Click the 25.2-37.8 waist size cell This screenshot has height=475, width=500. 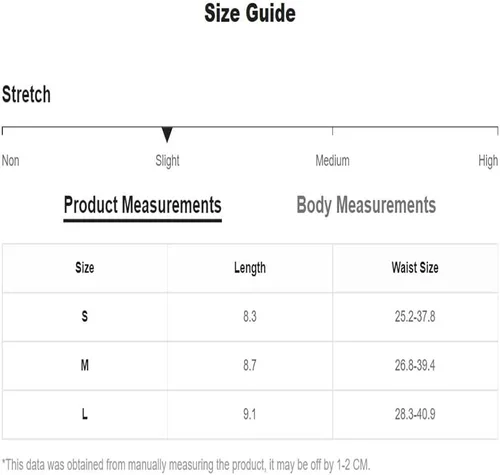click(x=415, y=316)
